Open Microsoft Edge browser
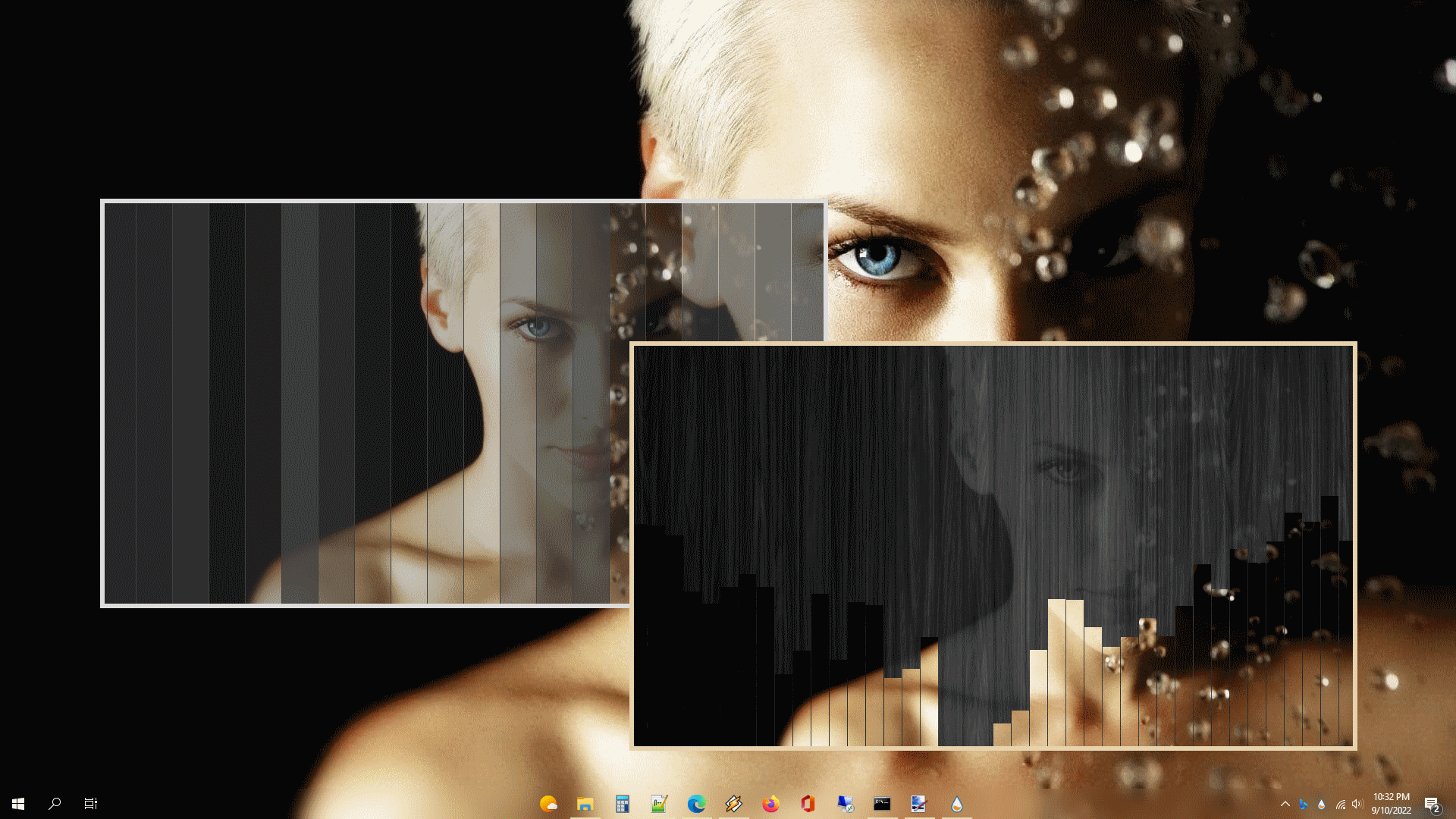This screenshot has height=819, width=1456. click(695, 805)
